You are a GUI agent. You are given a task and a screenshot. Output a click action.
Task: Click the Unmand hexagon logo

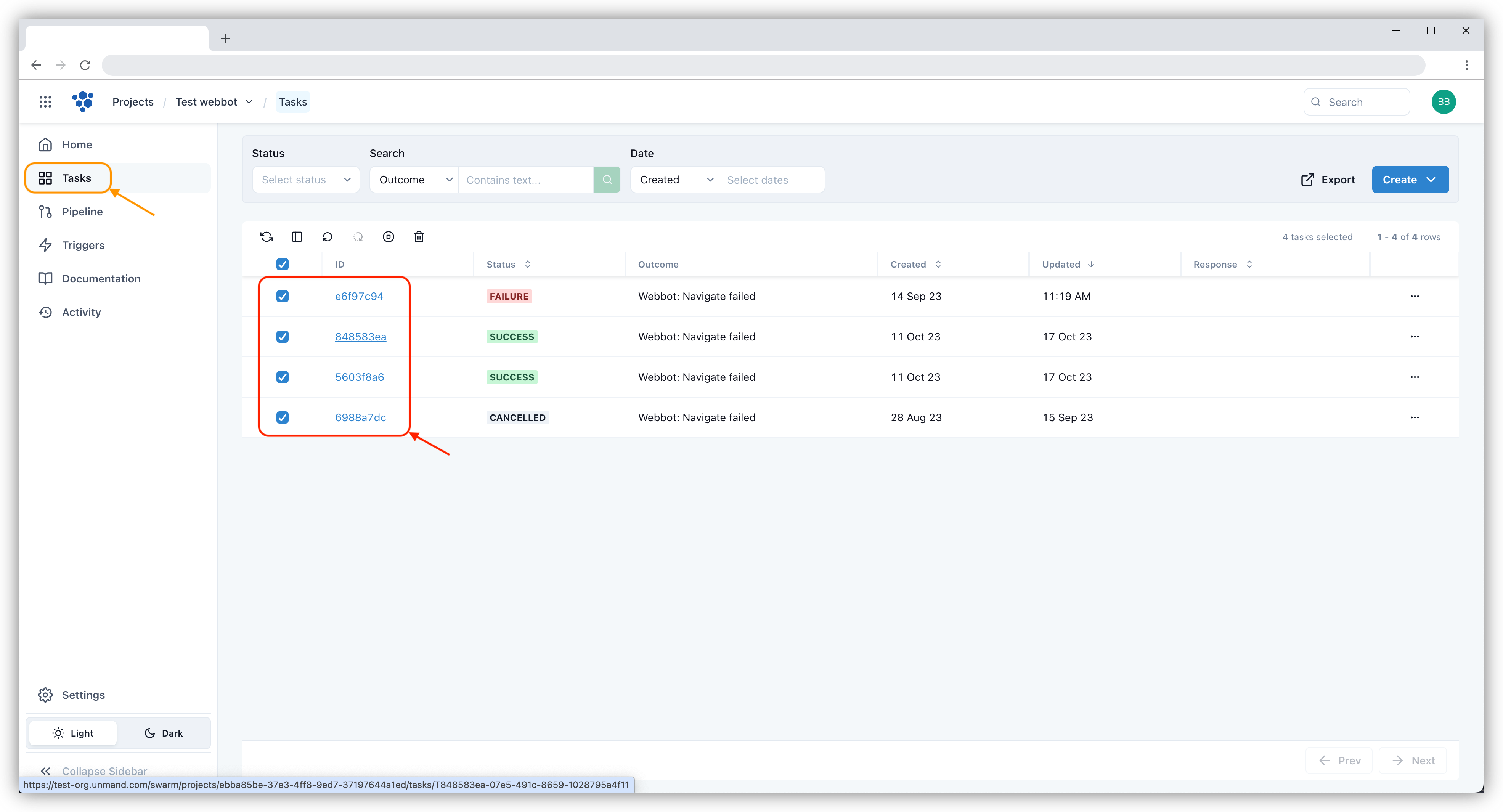(83, 101)
